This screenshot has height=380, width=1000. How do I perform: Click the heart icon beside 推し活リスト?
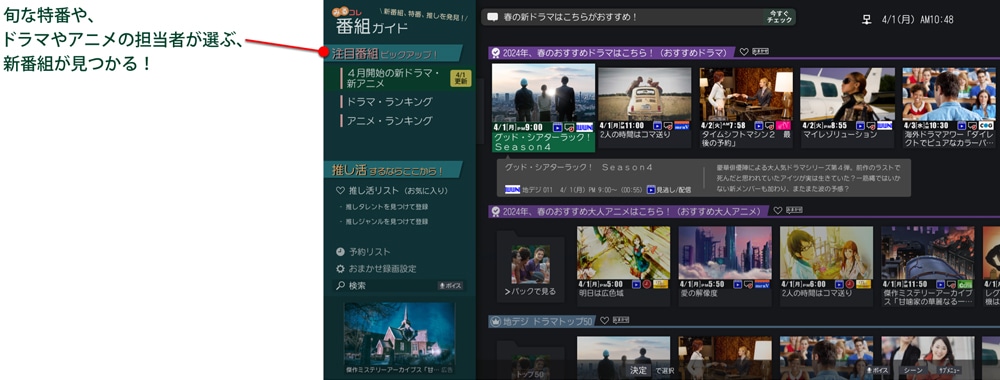point(341,191)
